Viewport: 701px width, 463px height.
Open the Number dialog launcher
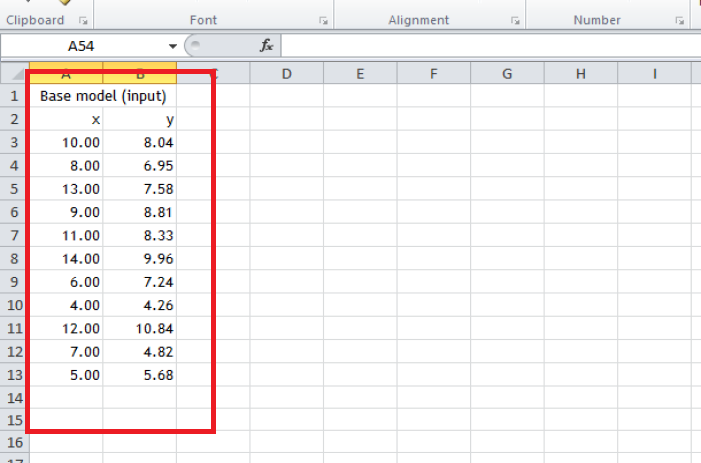680,21
